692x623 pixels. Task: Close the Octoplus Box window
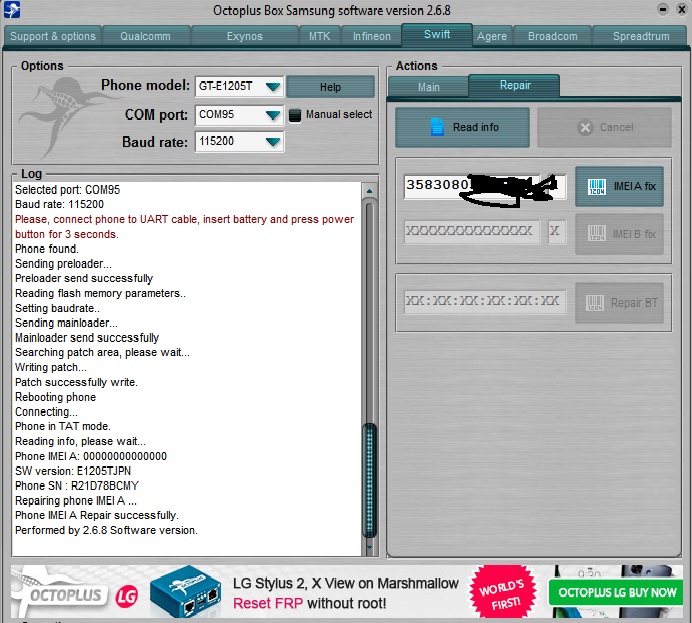pos(682,9)
